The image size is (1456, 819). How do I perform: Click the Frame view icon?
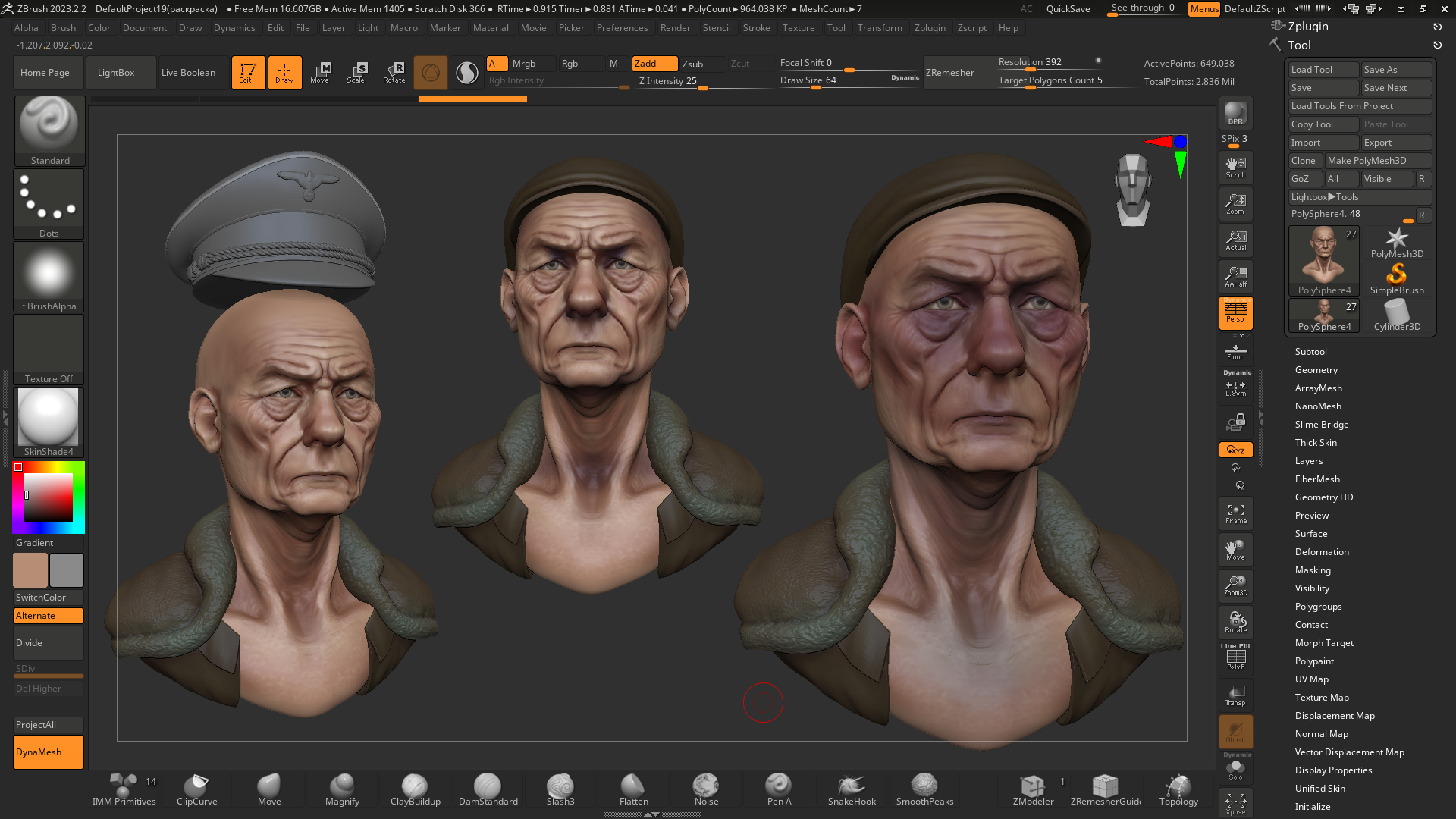[1235, 513]
